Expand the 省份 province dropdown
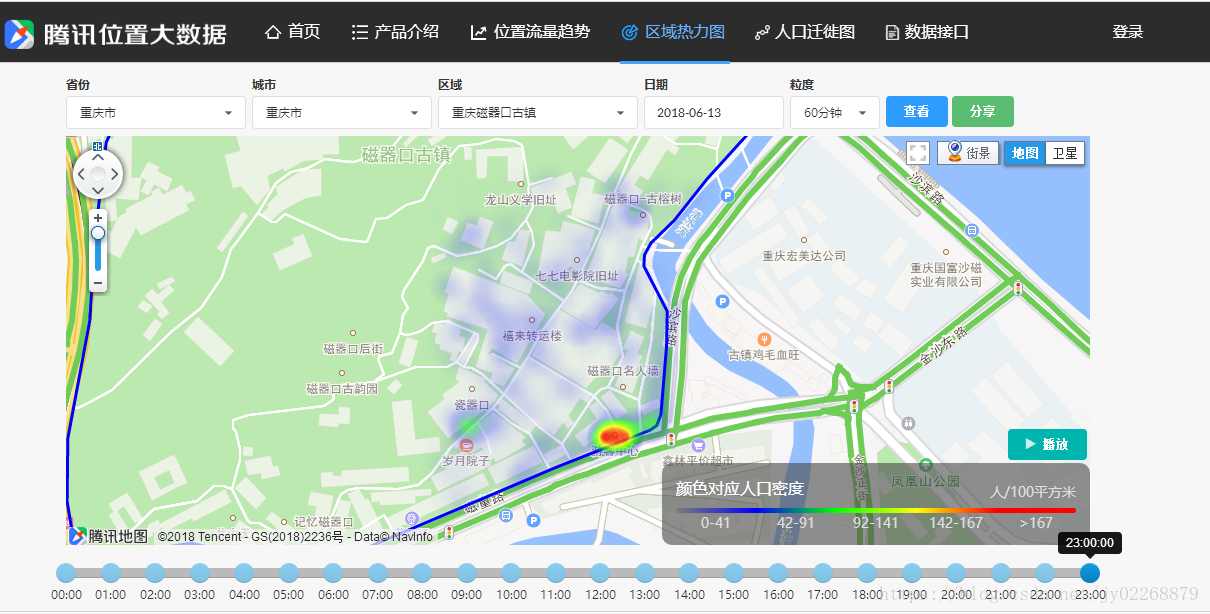Image resolution: width=1210 pixels, height=614 pixels. coord(156,112)
